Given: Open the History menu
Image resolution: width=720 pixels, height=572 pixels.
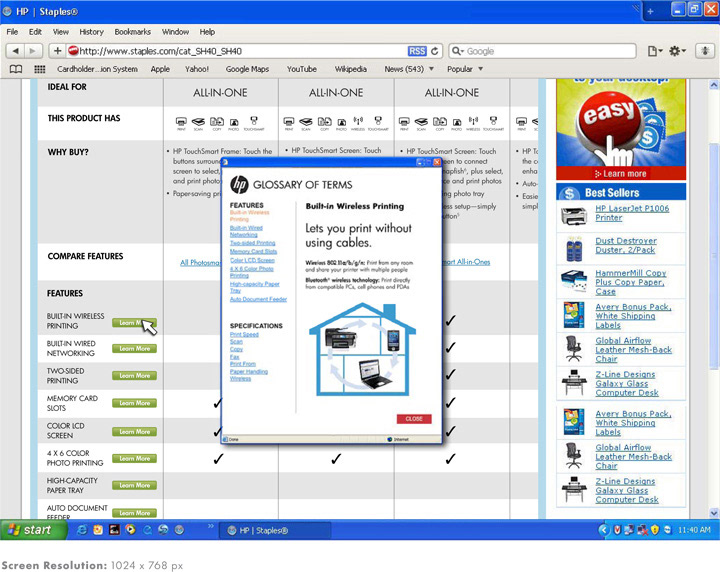Looking at the screenshot, I should tap(91, 32).
